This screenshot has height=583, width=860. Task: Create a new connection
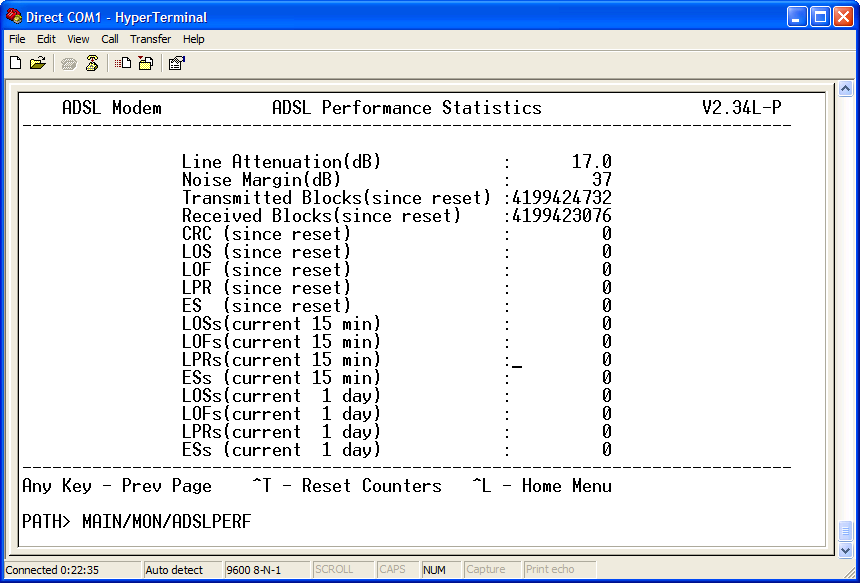[15, 62]
